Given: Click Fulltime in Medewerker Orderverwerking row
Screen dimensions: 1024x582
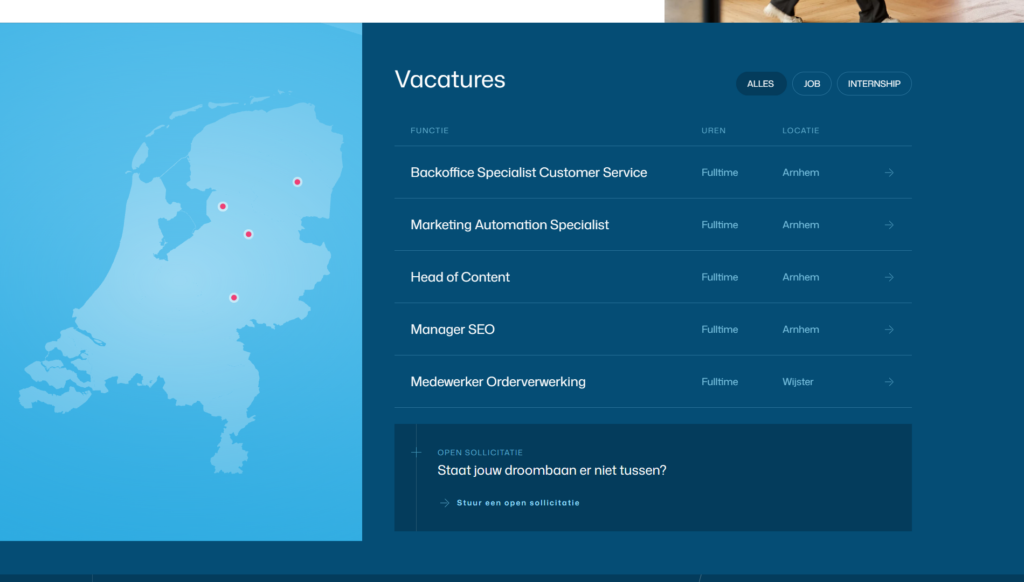Looking at the screenshot, I should [720, 382].
